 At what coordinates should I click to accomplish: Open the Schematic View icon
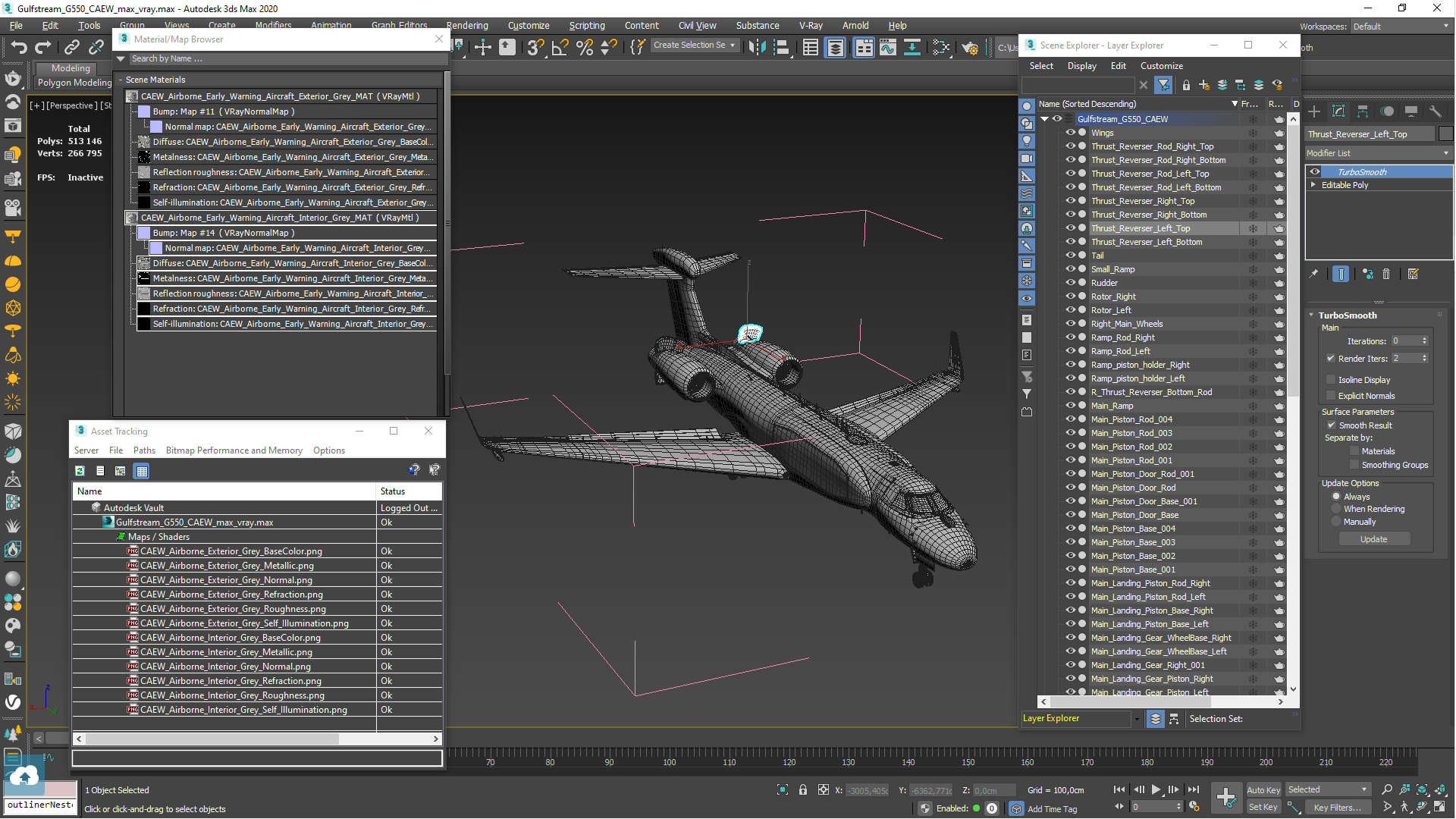912,48
